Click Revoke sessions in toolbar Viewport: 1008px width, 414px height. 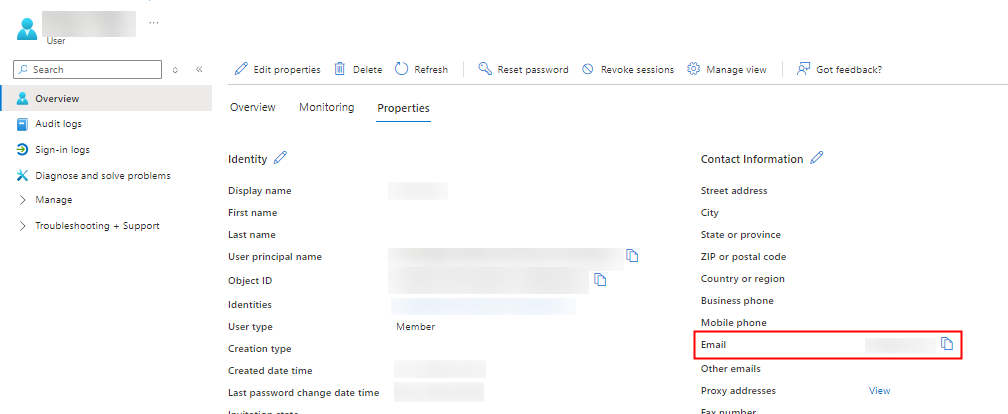pos(628,69)
